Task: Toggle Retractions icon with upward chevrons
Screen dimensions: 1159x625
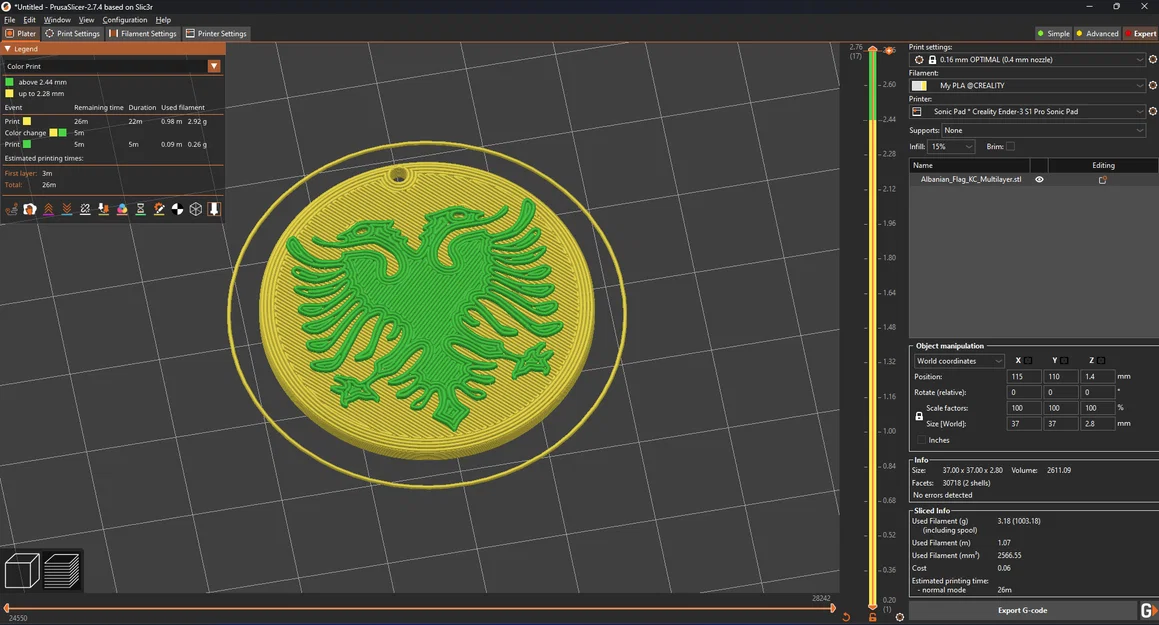Action: click(48, 209)
